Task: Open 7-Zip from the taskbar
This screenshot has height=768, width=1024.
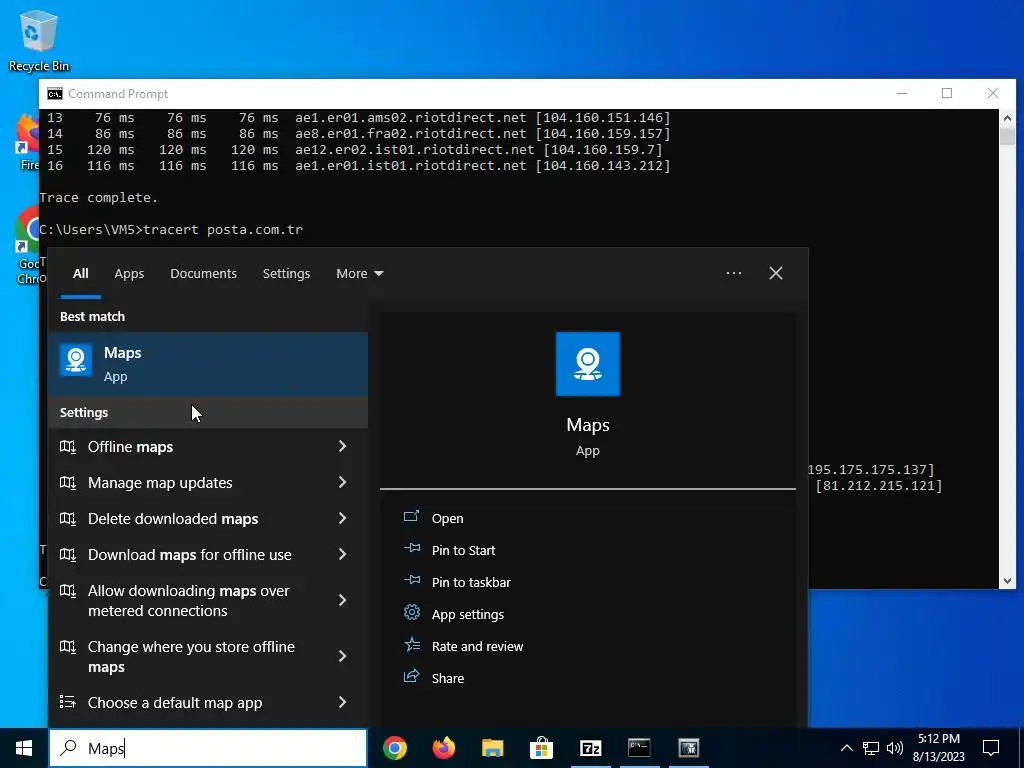Action: click(590, 748)
